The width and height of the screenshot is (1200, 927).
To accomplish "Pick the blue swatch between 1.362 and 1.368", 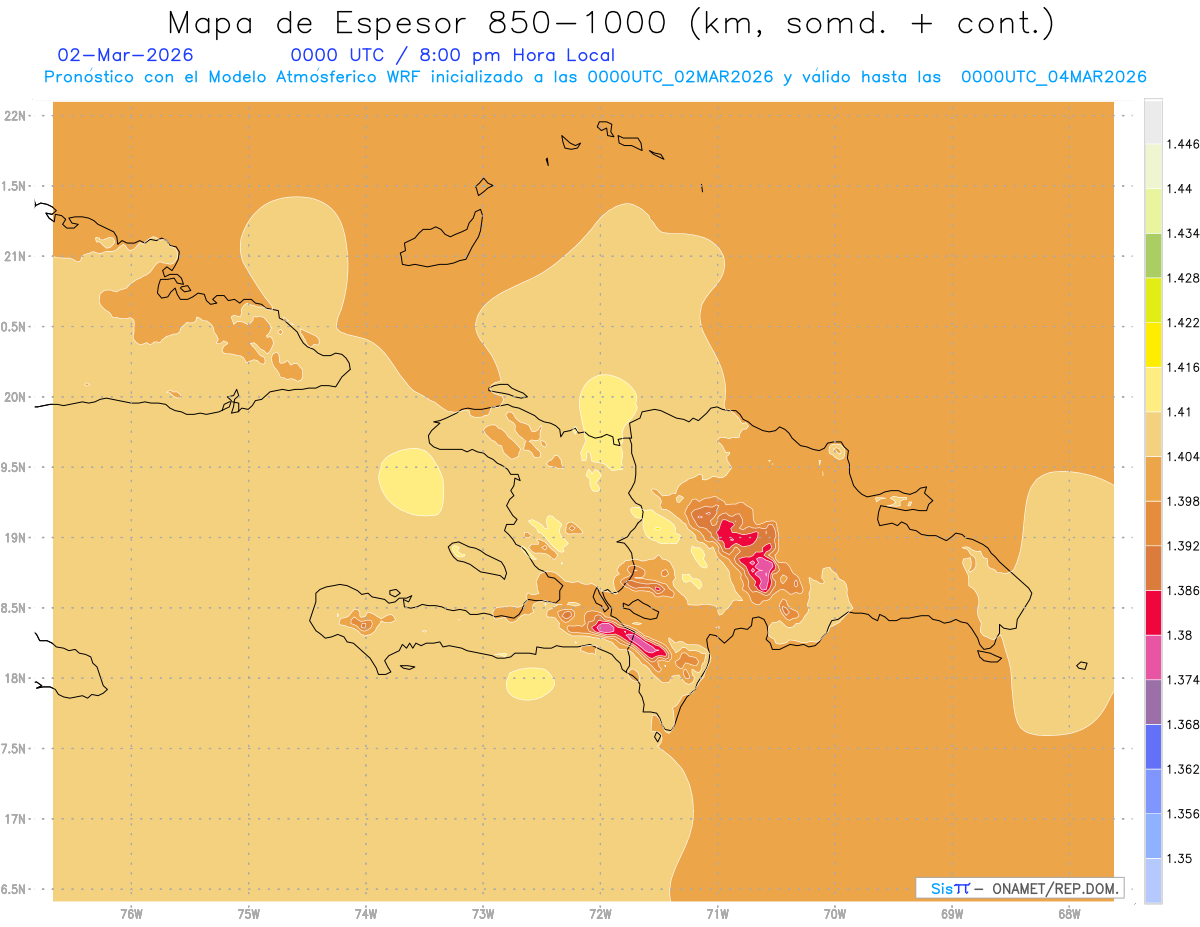I will pyautogui.click(x=1153, y=746).
